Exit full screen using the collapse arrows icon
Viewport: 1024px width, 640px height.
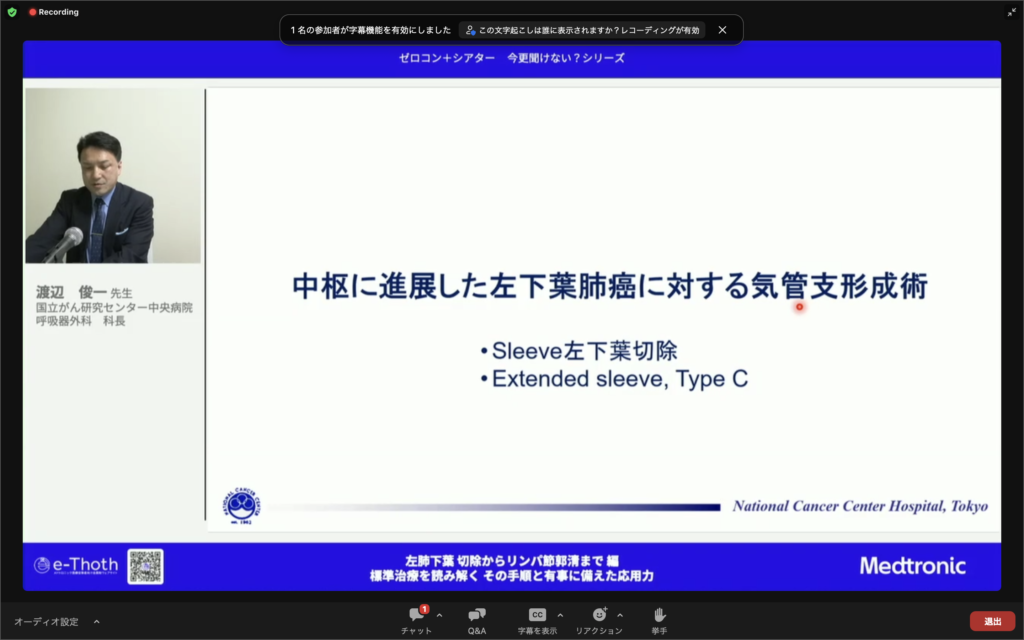tap(1011, 12)
